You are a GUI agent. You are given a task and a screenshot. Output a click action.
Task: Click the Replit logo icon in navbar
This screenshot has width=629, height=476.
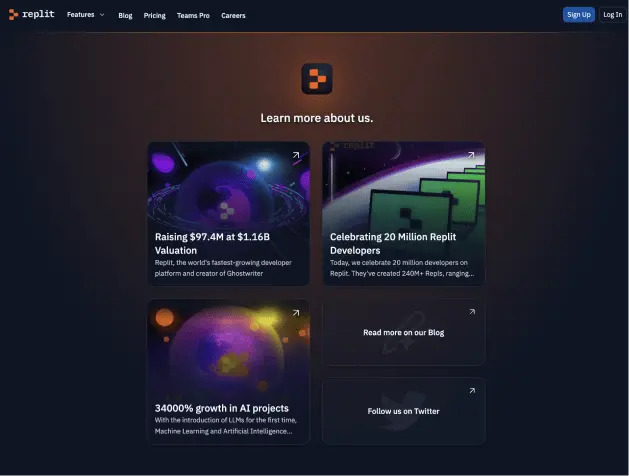coord(13,14)
